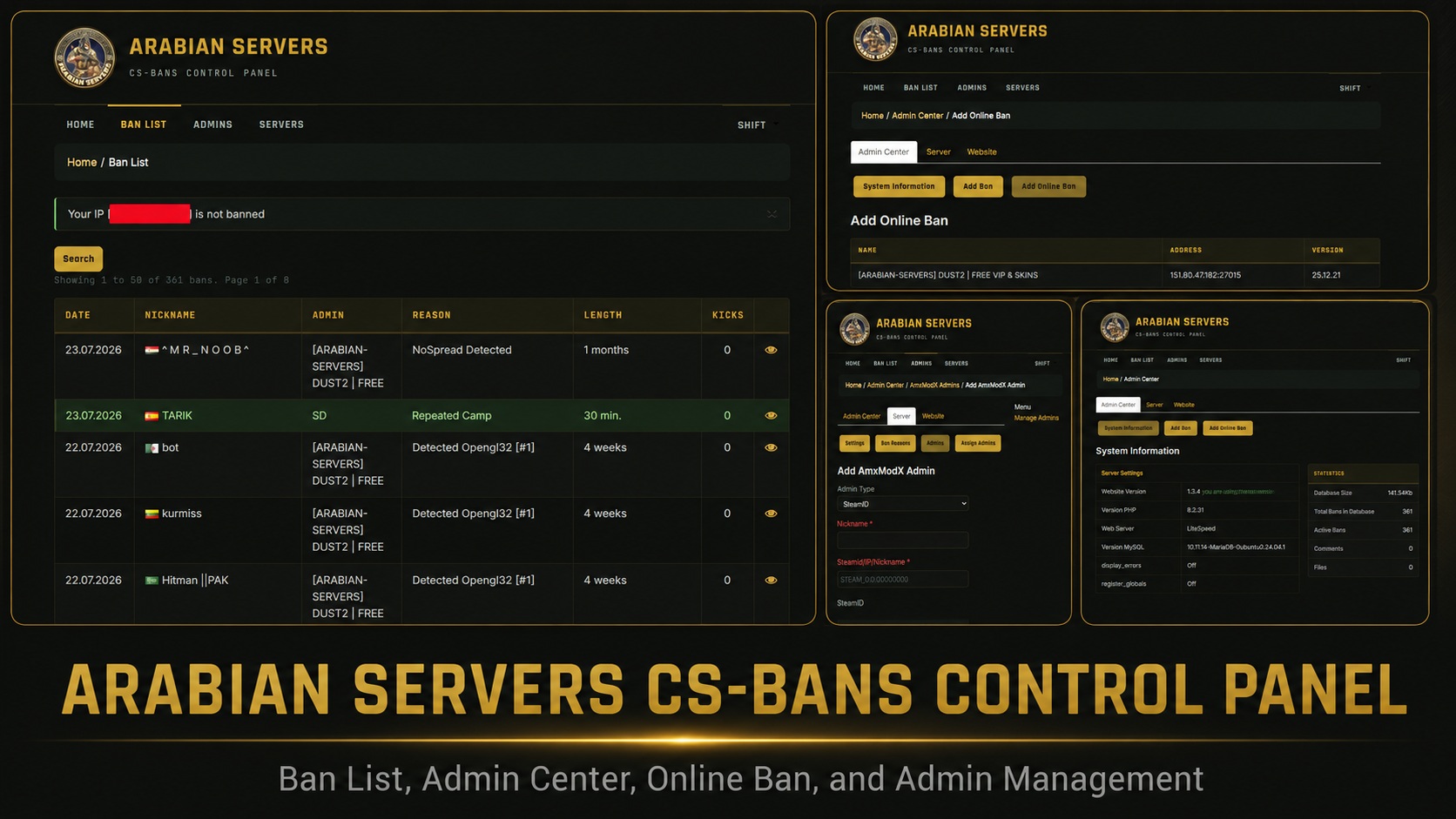Screen dimensions: 1456x819
Task: Expand SHIFT menu in System Information panel
Action: point(1404,359)
